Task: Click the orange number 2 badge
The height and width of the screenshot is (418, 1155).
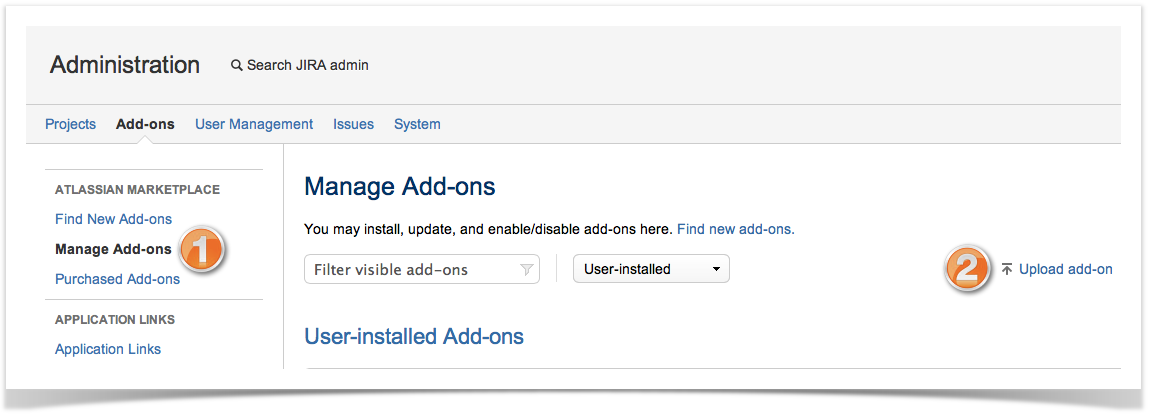Action: (967, 268)
